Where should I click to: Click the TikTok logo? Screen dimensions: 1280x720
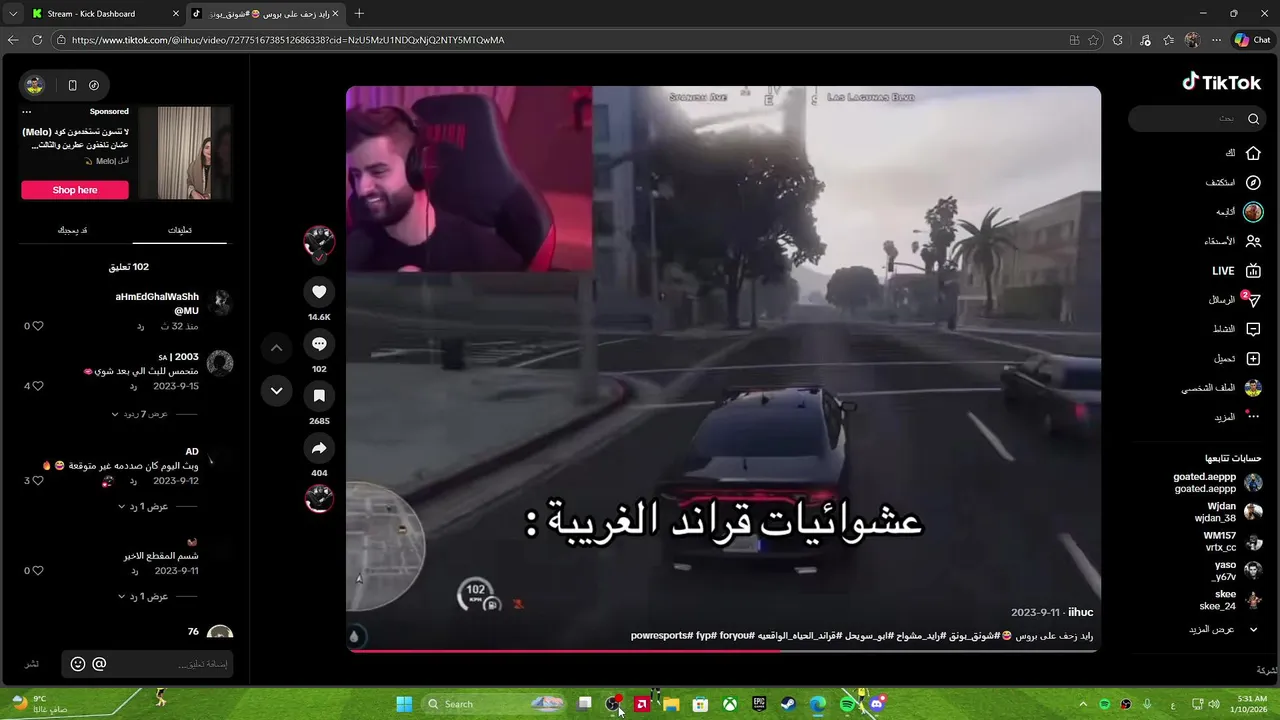click(x=1221, y=83)
